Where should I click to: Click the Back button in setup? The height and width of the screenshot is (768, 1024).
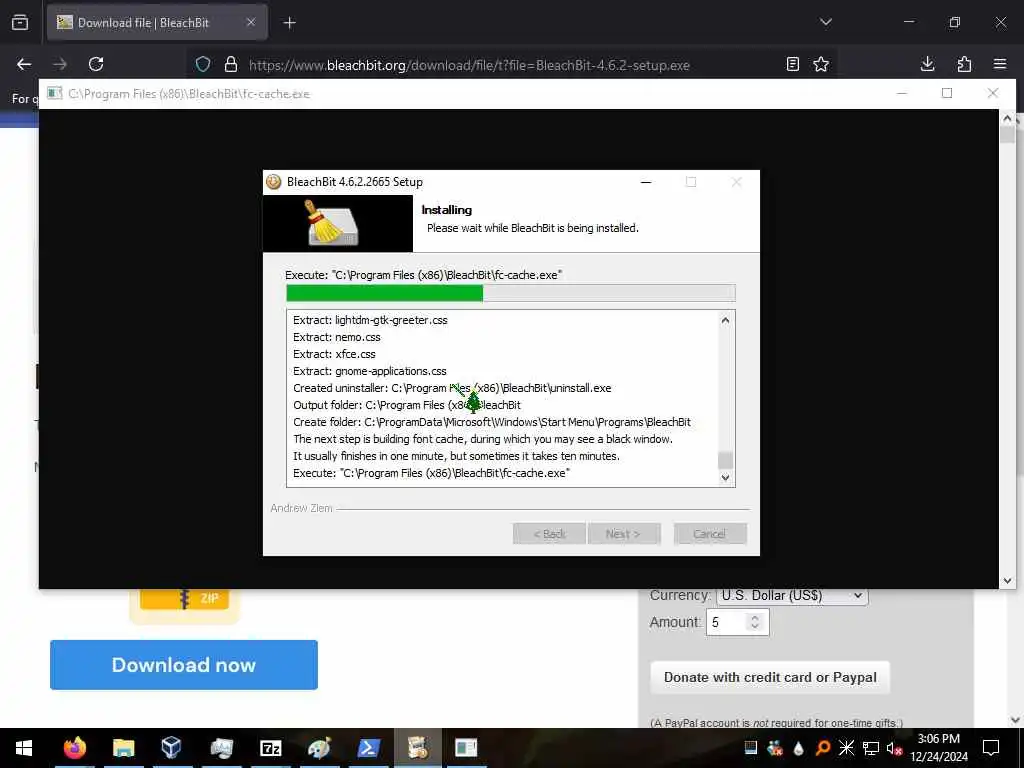(549, 534)
